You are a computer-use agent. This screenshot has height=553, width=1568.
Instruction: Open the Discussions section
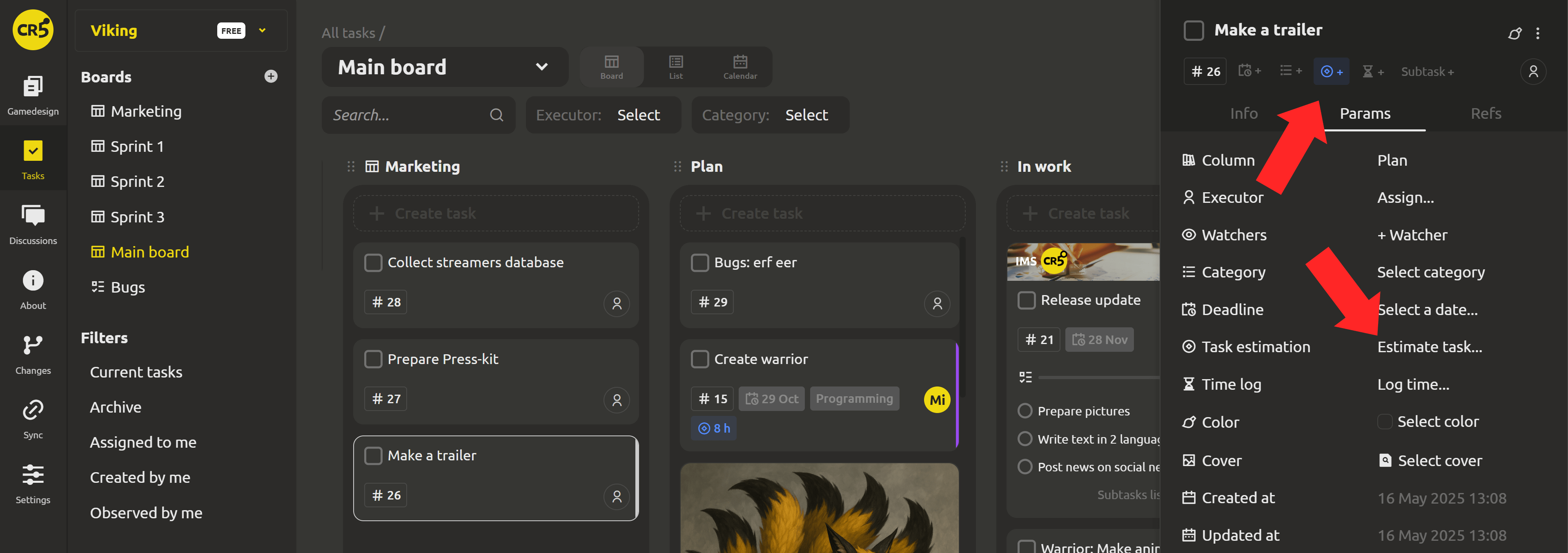point(33,224)
